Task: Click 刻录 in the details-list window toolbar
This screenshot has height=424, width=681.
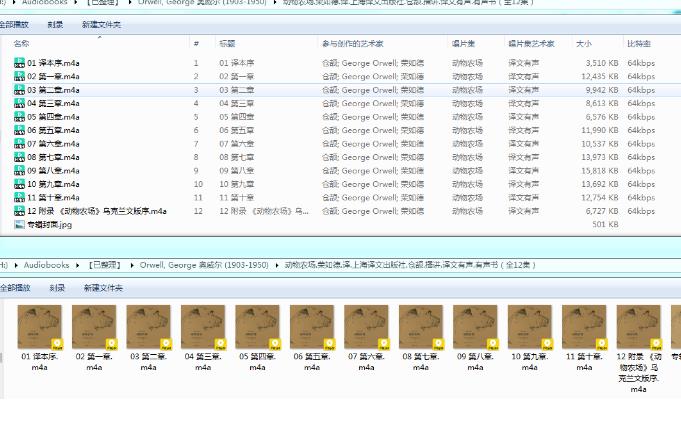Action: tap(55, 24)
